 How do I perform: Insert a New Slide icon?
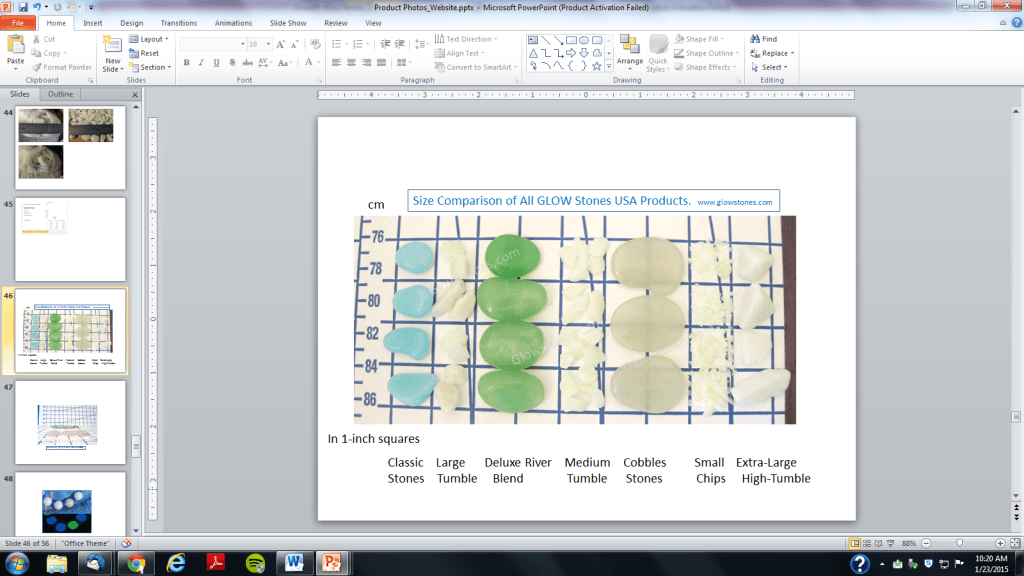coord(112,45)
